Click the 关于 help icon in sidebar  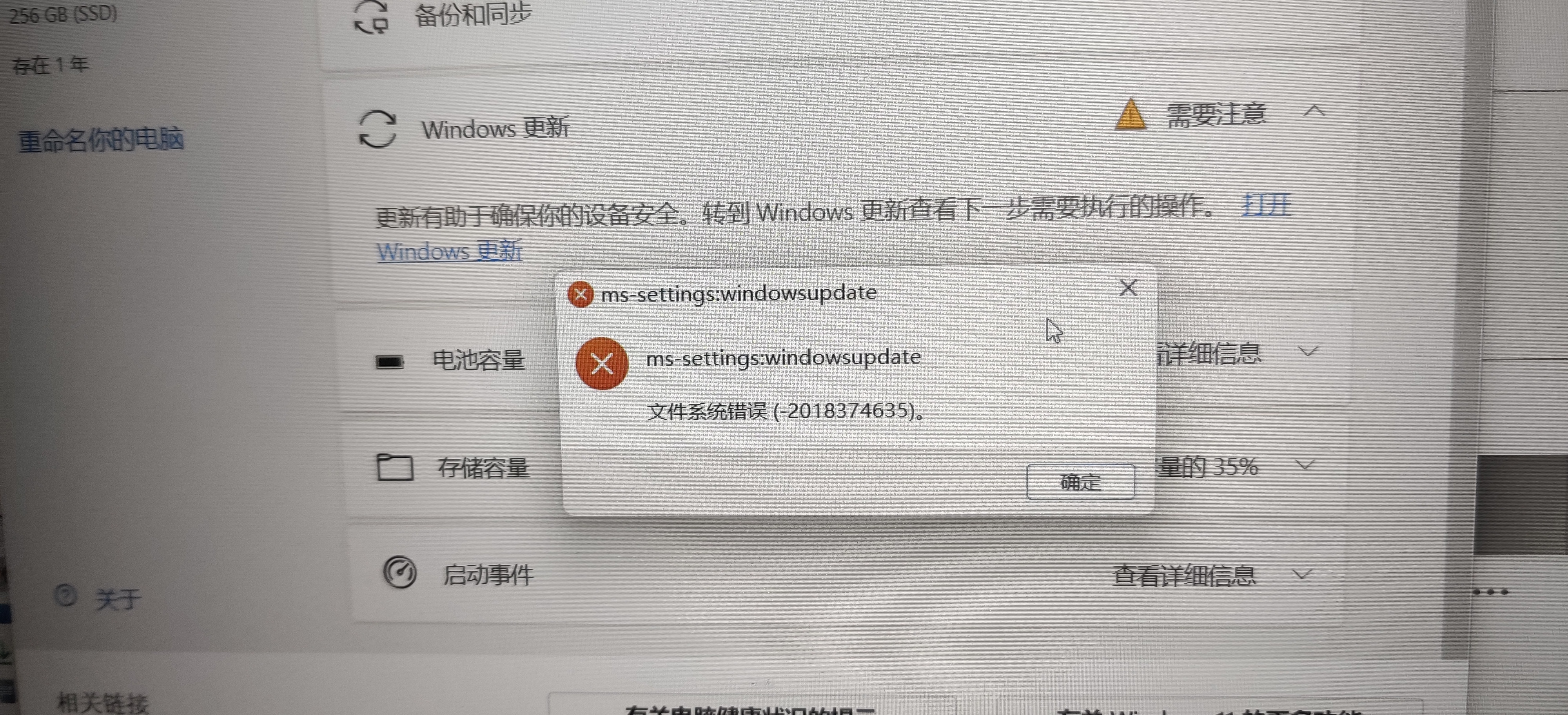tap(65, 595)
